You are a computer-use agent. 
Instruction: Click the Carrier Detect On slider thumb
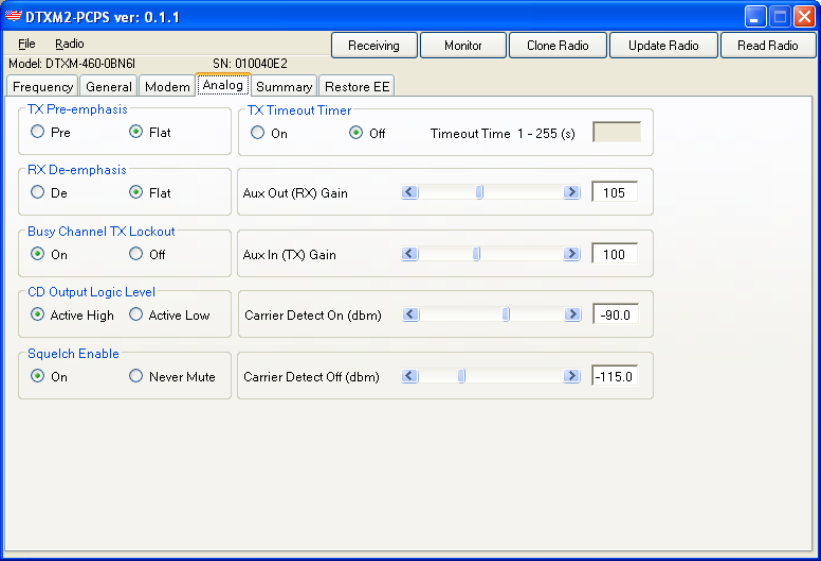click(x=506, y=314)
